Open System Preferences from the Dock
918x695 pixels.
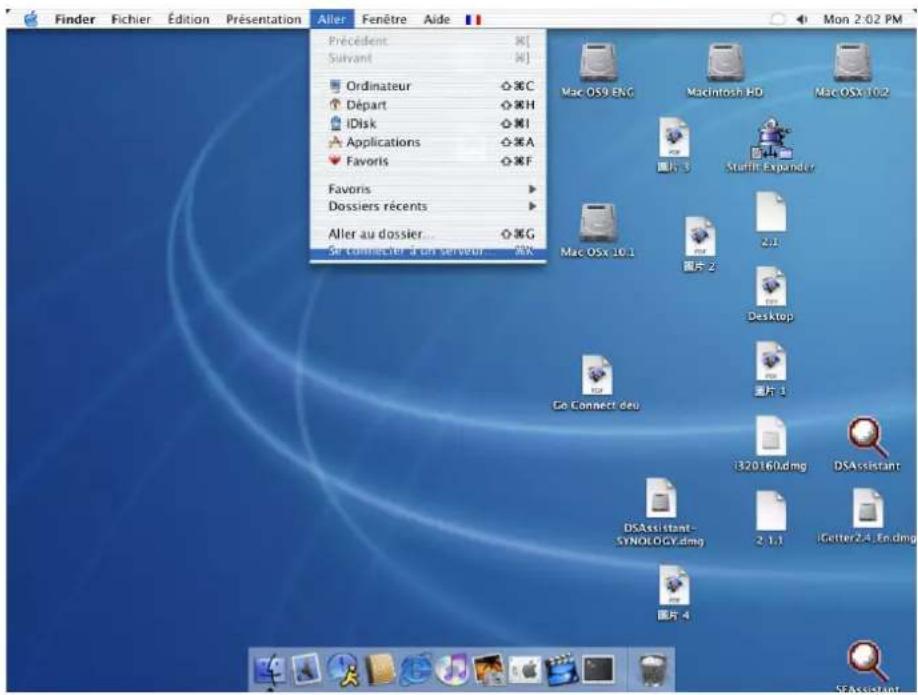click(525, 669)
